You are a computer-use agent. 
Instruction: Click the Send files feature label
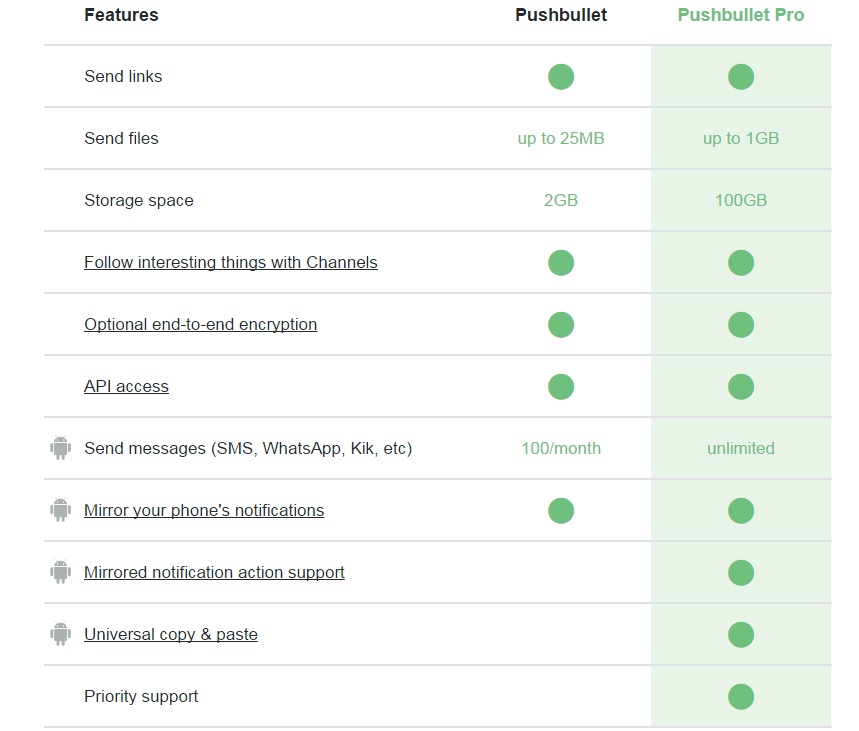pos(121,138)
